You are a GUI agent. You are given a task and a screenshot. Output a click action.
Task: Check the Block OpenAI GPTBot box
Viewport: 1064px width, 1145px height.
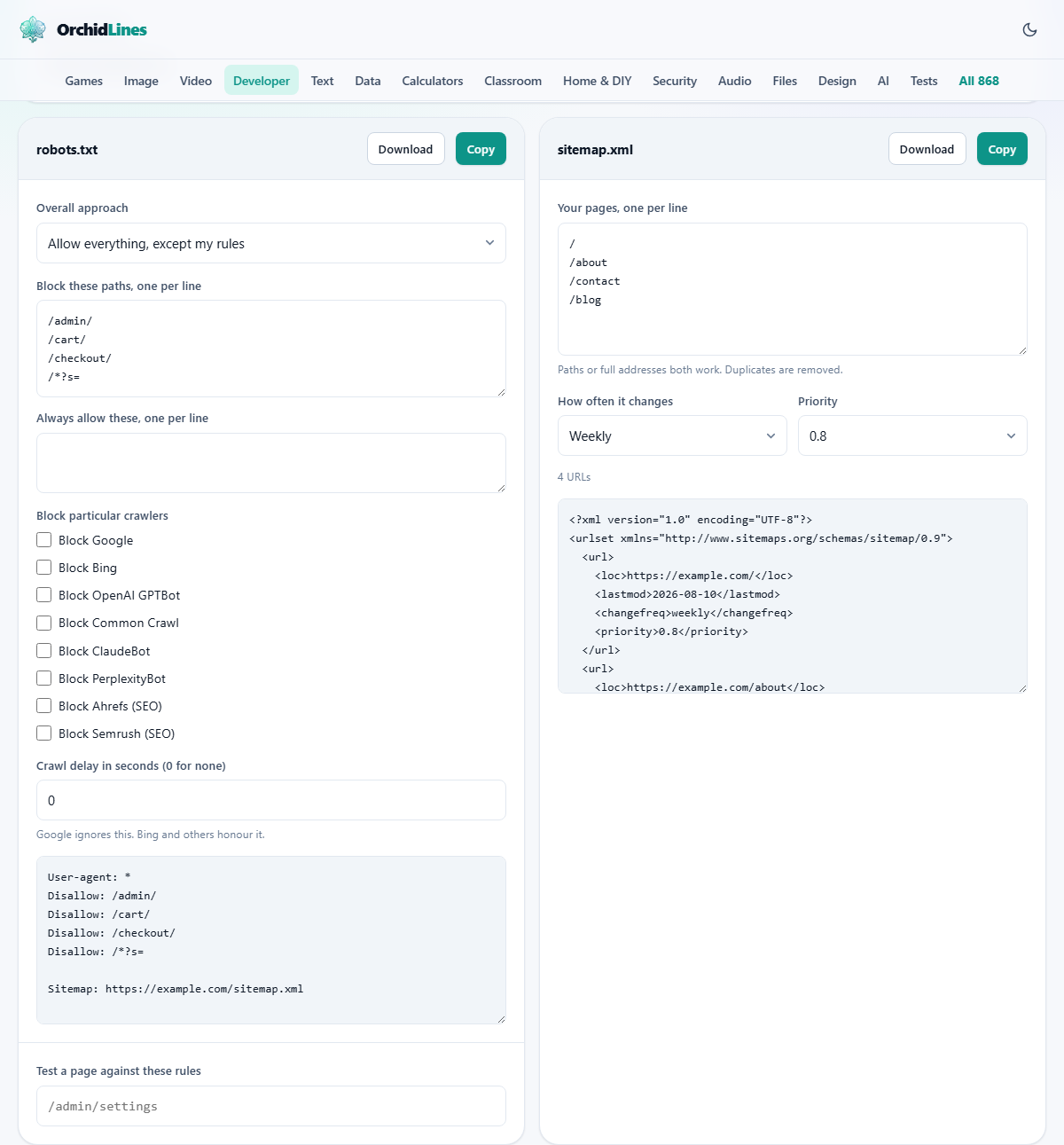click(x=43, y=595)
